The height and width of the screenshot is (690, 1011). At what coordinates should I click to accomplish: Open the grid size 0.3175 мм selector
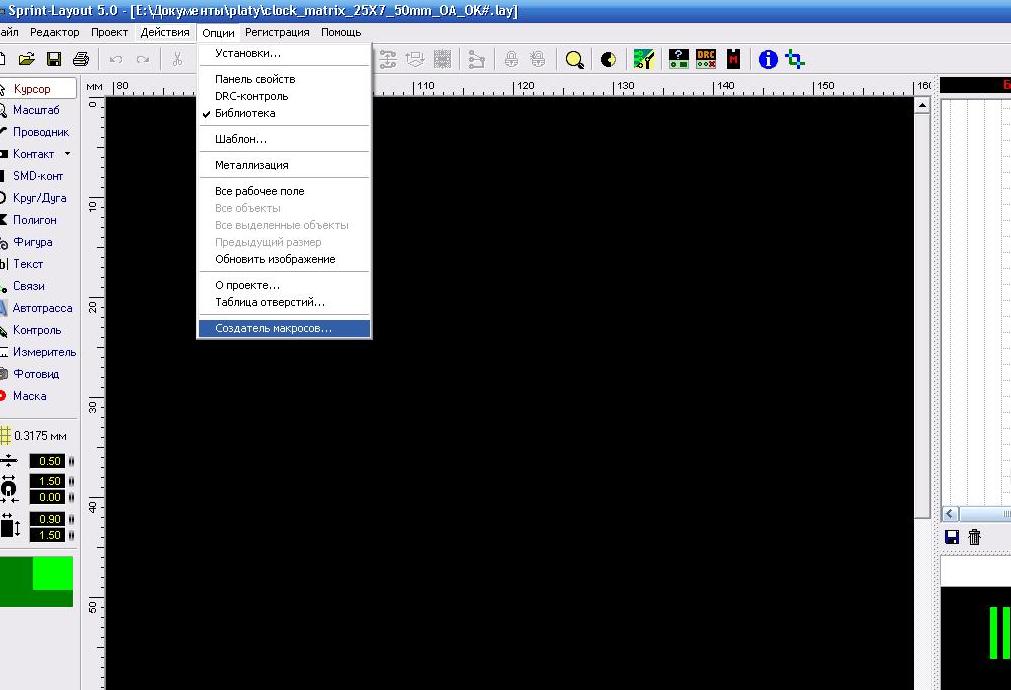38,436
